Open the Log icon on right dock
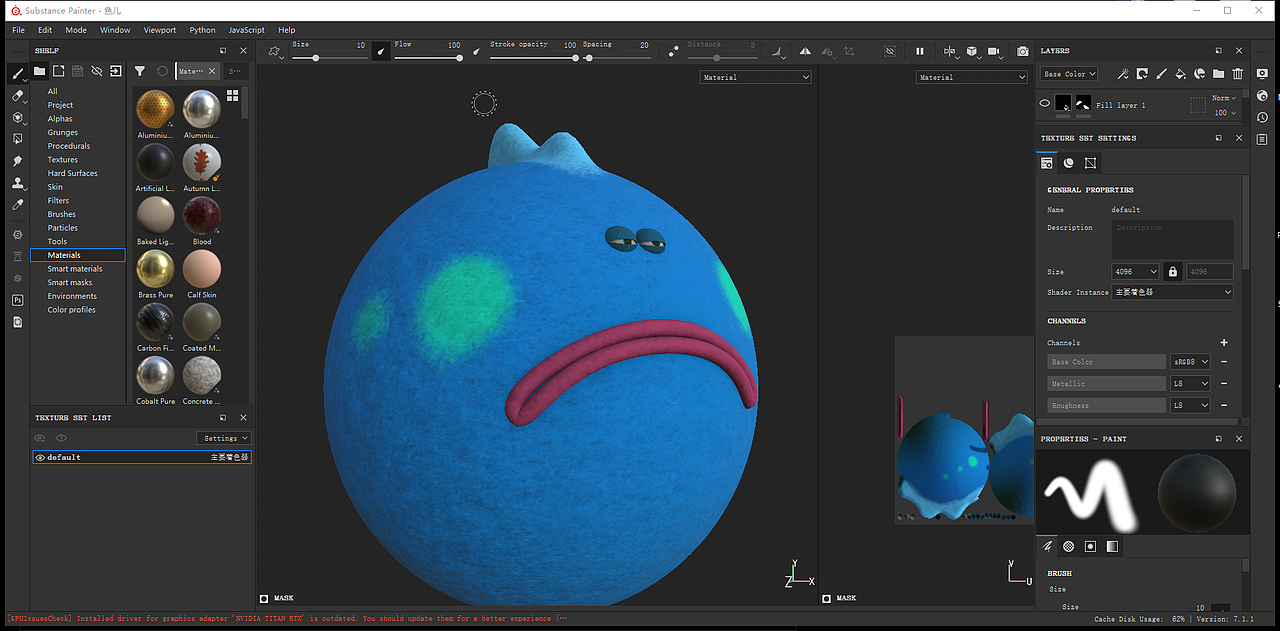The width and height of the screenshot is (1280, 631). 1262,140
